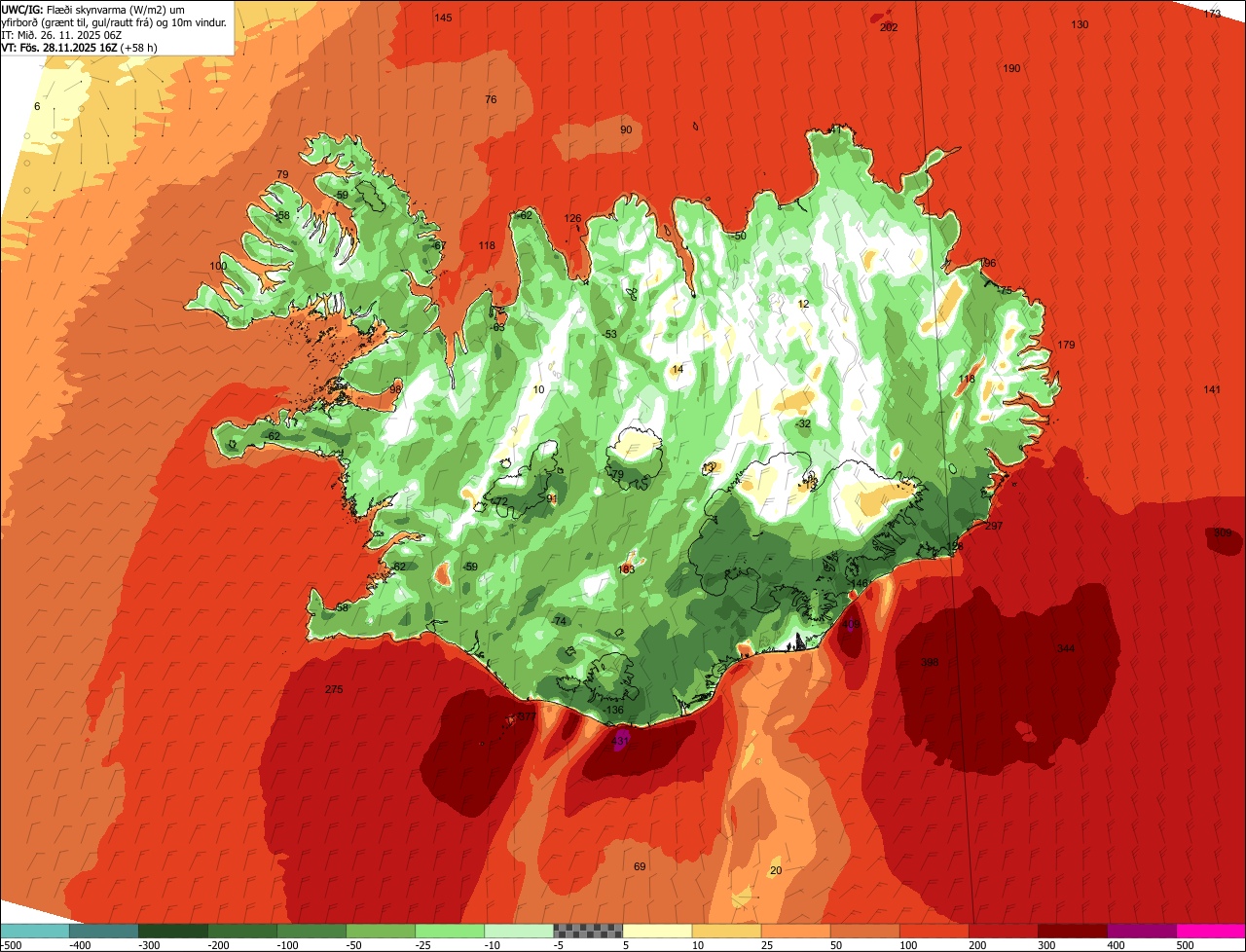Click the '-500' legend label
1246x952 pixels.
tap(12, 944)
